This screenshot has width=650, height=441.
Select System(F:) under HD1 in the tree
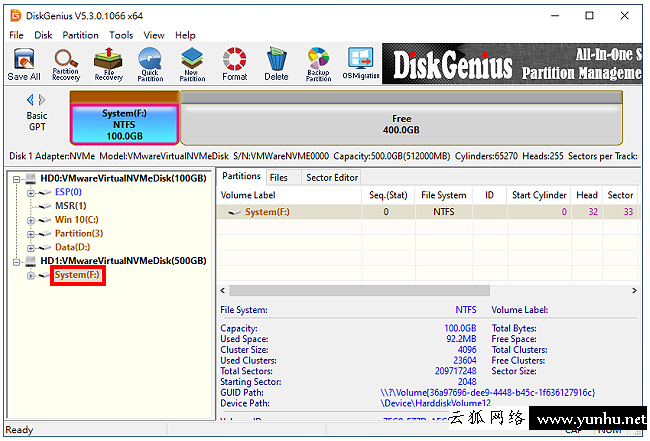coord(77,275)
